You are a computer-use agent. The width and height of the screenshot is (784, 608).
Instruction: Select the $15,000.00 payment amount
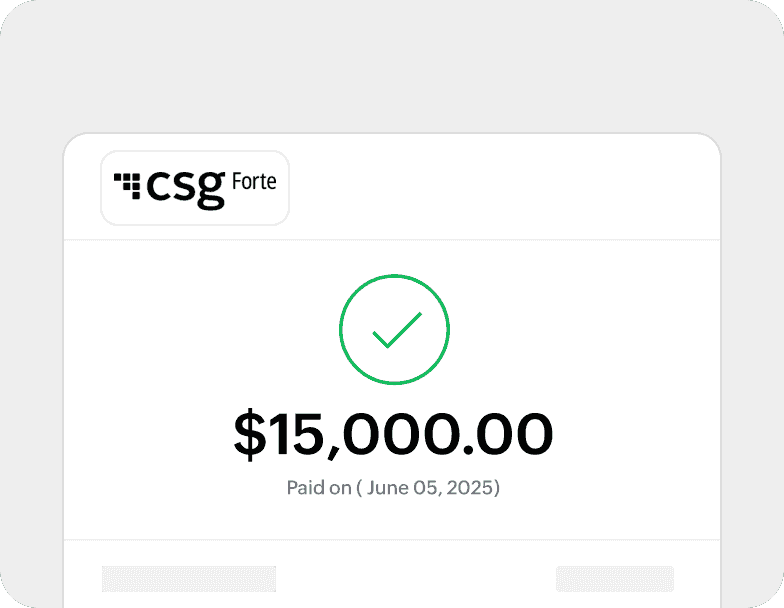393,435
